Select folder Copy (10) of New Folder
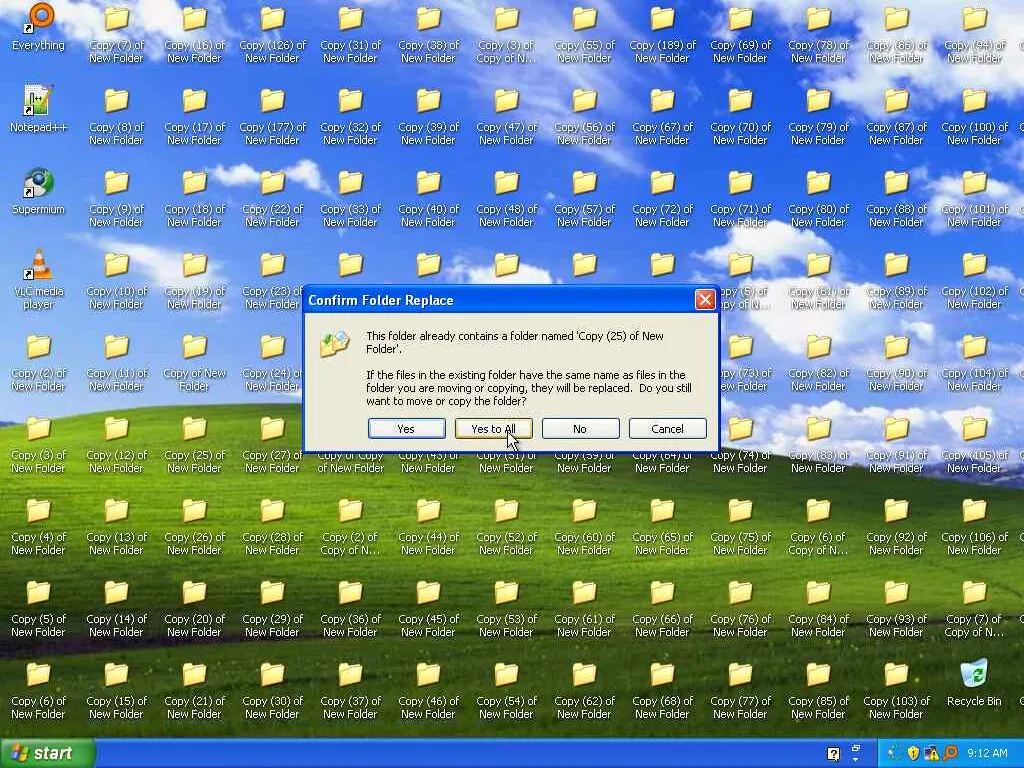The height and width of the screenshot is (768, 1024). (x=116, y=281)
